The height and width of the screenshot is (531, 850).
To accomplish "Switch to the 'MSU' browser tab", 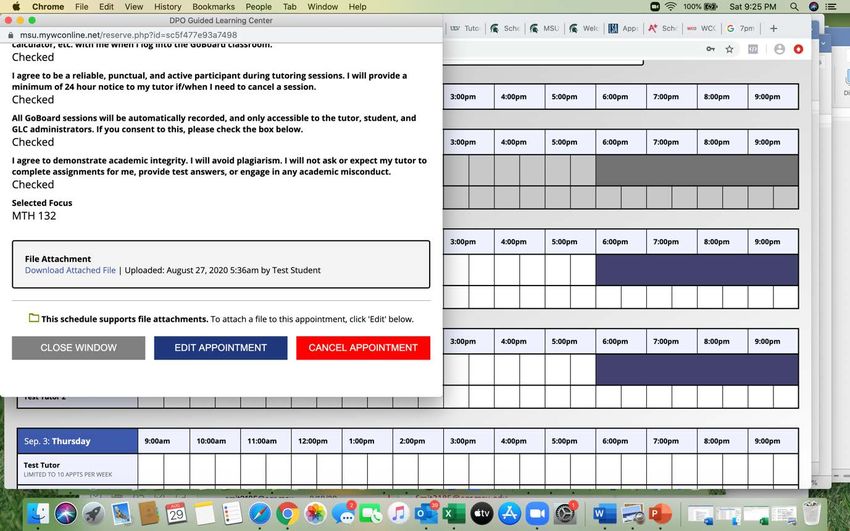I will [x=545, y=28].
